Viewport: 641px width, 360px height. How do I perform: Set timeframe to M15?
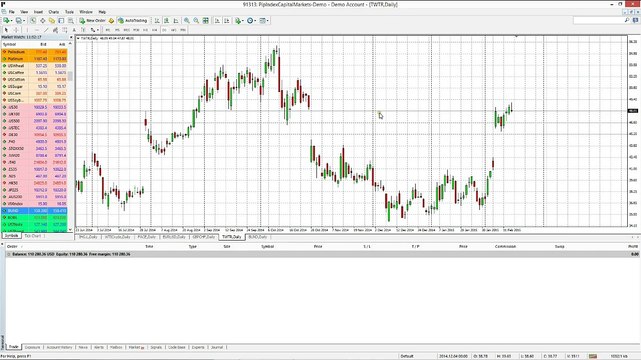coord(127,30)
